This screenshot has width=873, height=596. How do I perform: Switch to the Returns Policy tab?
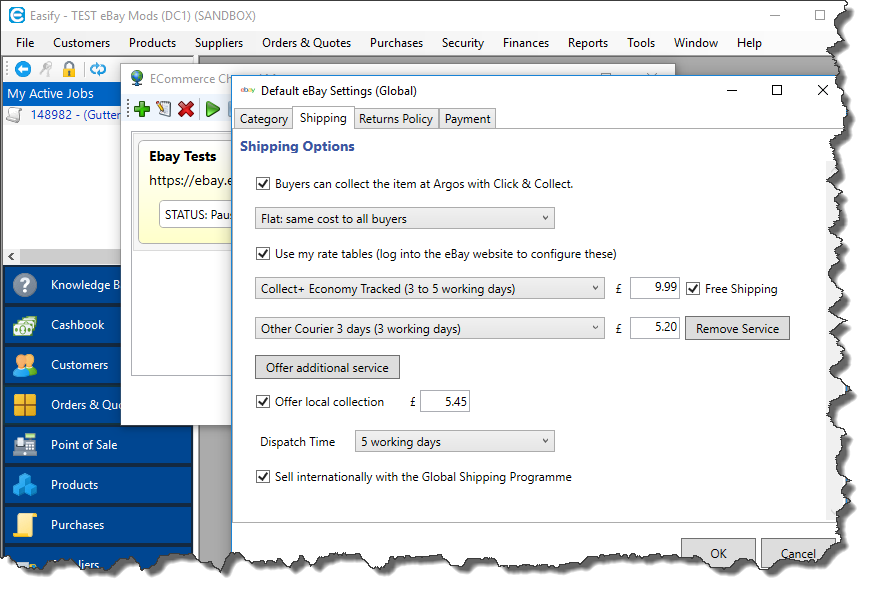(x=395, y=119)
